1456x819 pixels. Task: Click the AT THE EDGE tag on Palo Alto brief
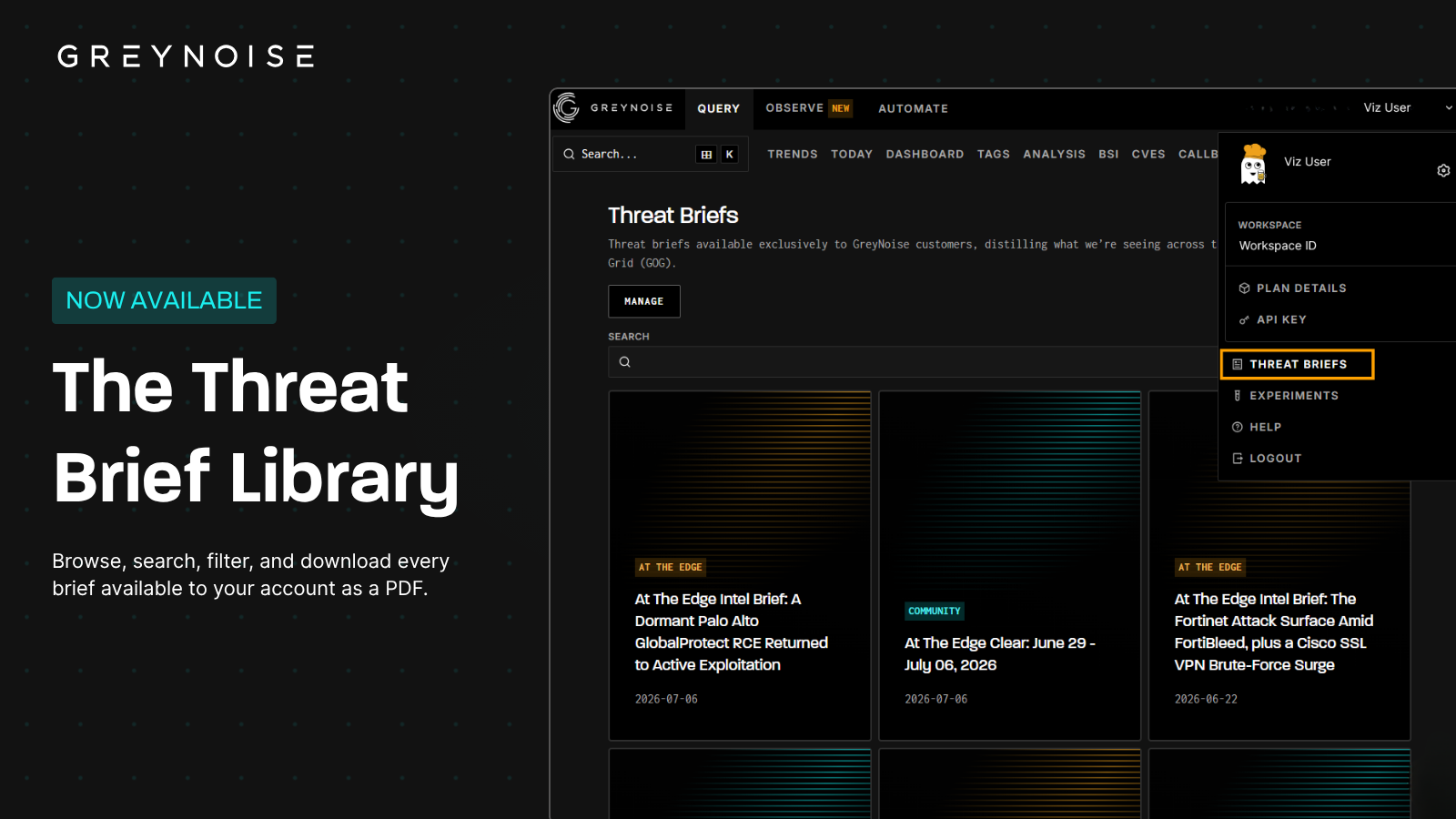click(671, 567)
